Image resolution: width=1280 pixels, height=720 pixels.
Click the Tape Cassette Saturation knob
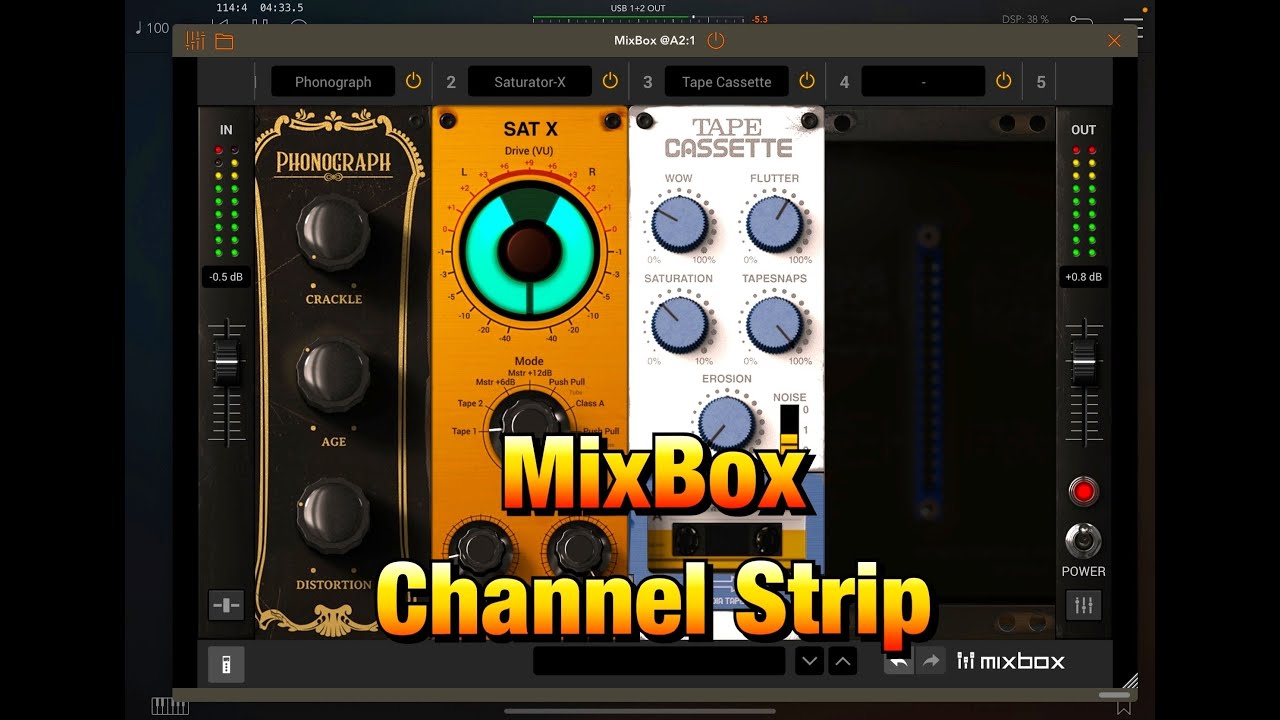click(679, 323)
